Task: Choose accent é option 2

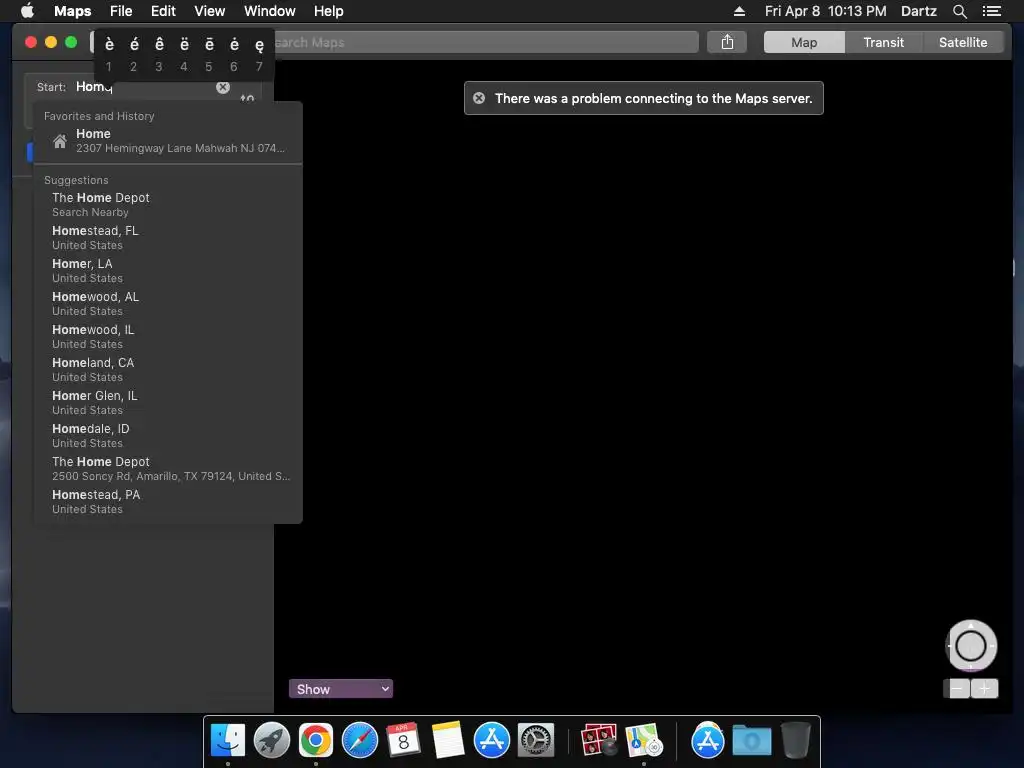Action: (134, 54)
